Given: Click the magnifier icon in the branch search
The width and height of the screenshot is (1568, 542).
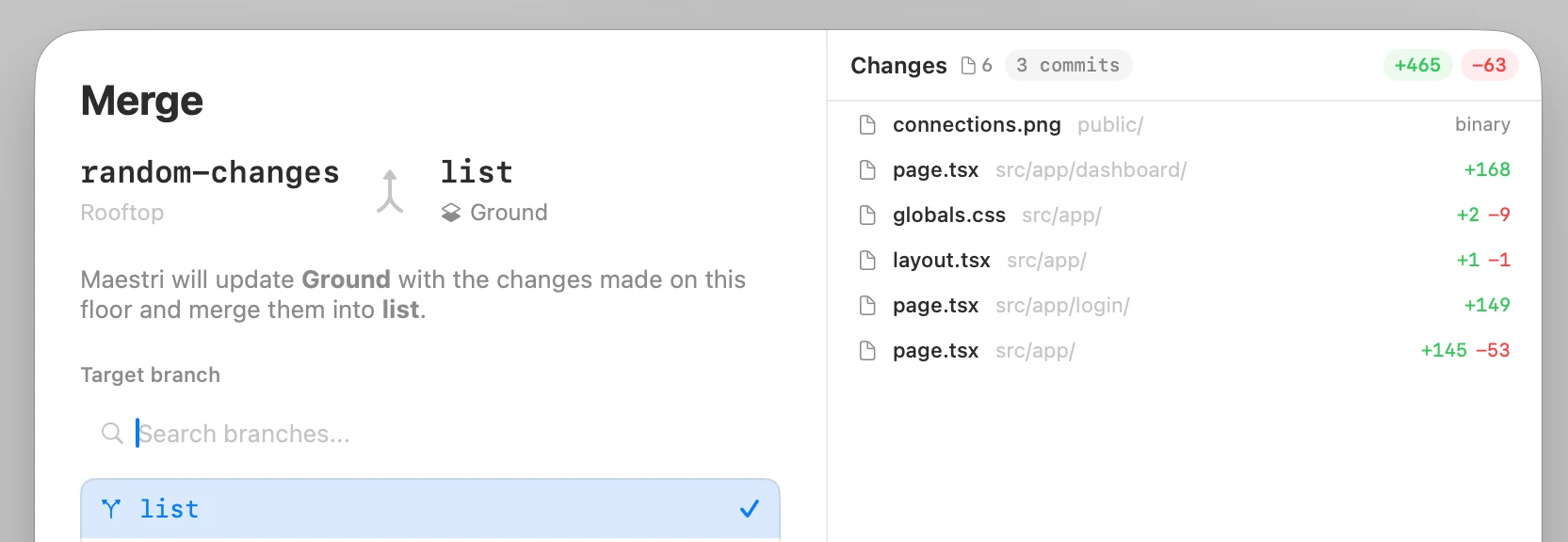Looking at the screenshot, I should coord(112,434).
